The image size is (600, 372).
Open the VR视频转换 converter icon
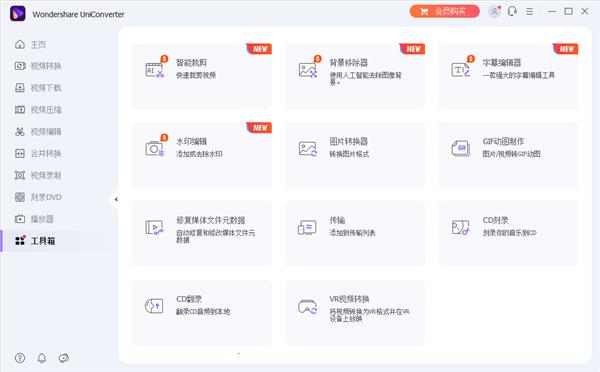pos(308,306)
